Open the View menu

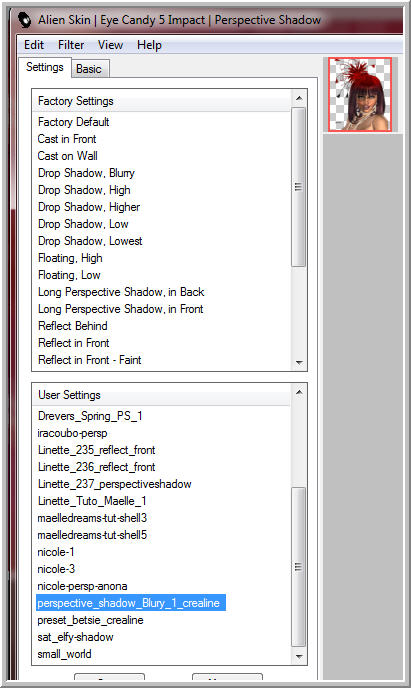pyautogui.click(x=110, y=45)
